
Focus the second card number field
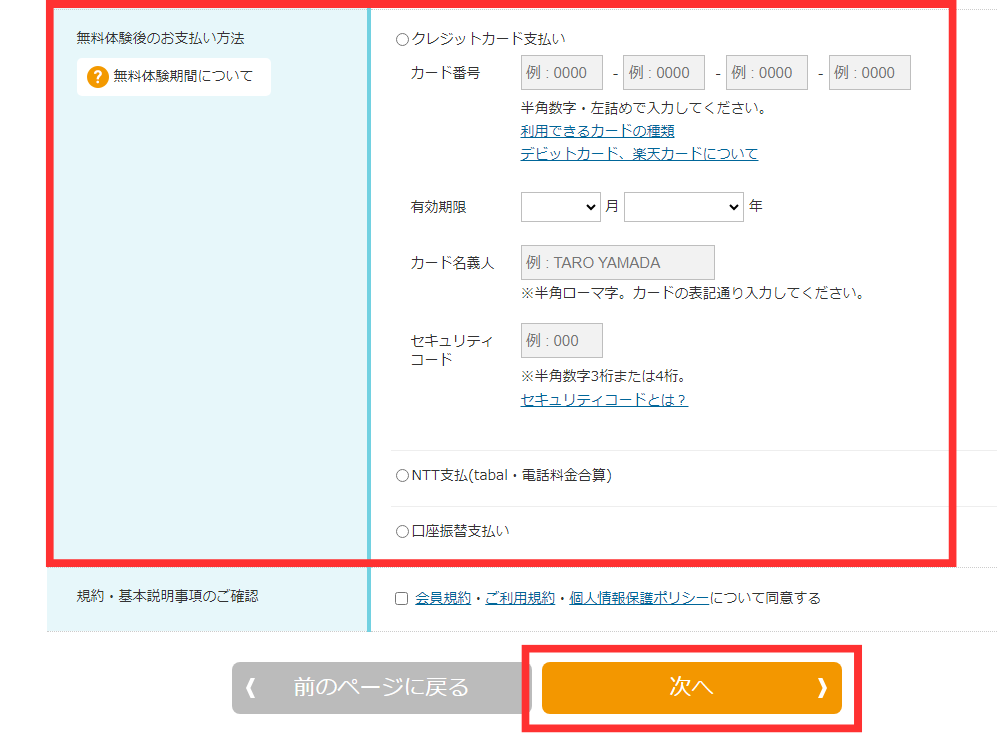coord(664,73)
